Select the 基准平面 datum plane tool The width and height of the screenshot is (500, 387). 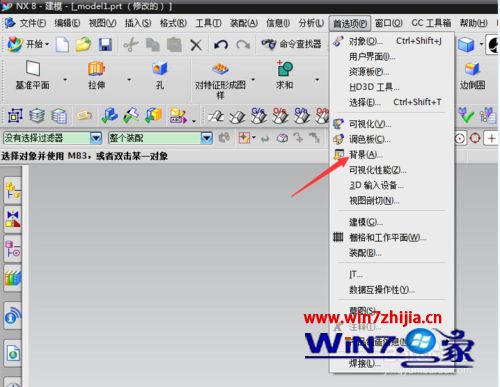[33, 75]
